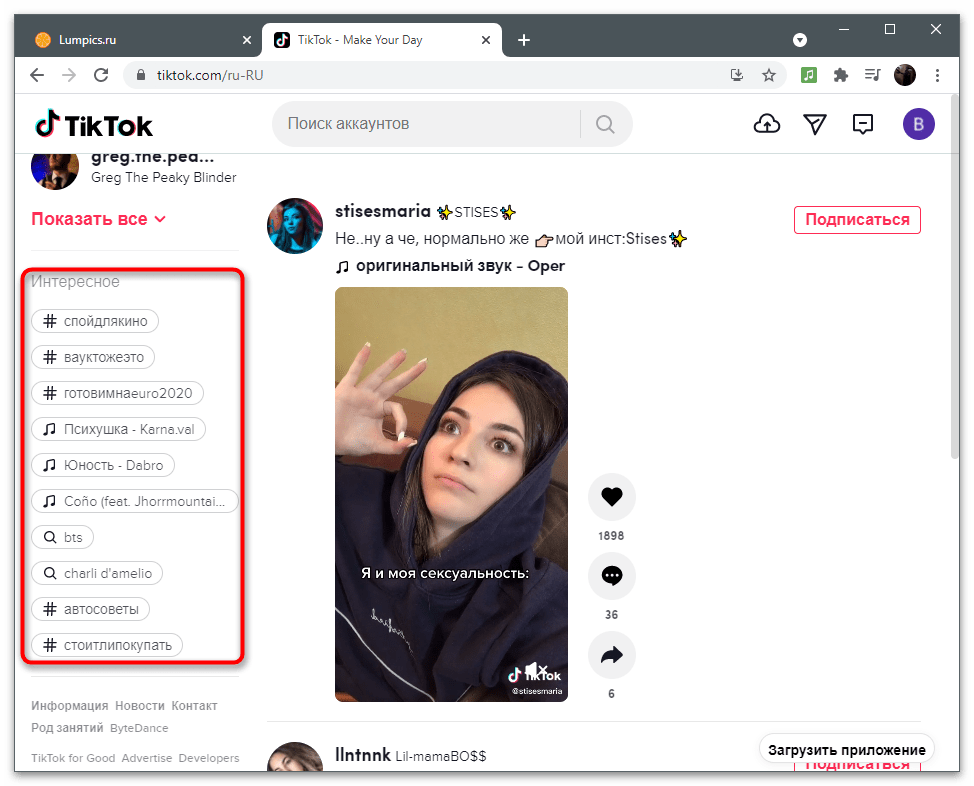Click the search magnifier button
The width and height of the screenshot is (974, 786).
(x=605, y=124)
